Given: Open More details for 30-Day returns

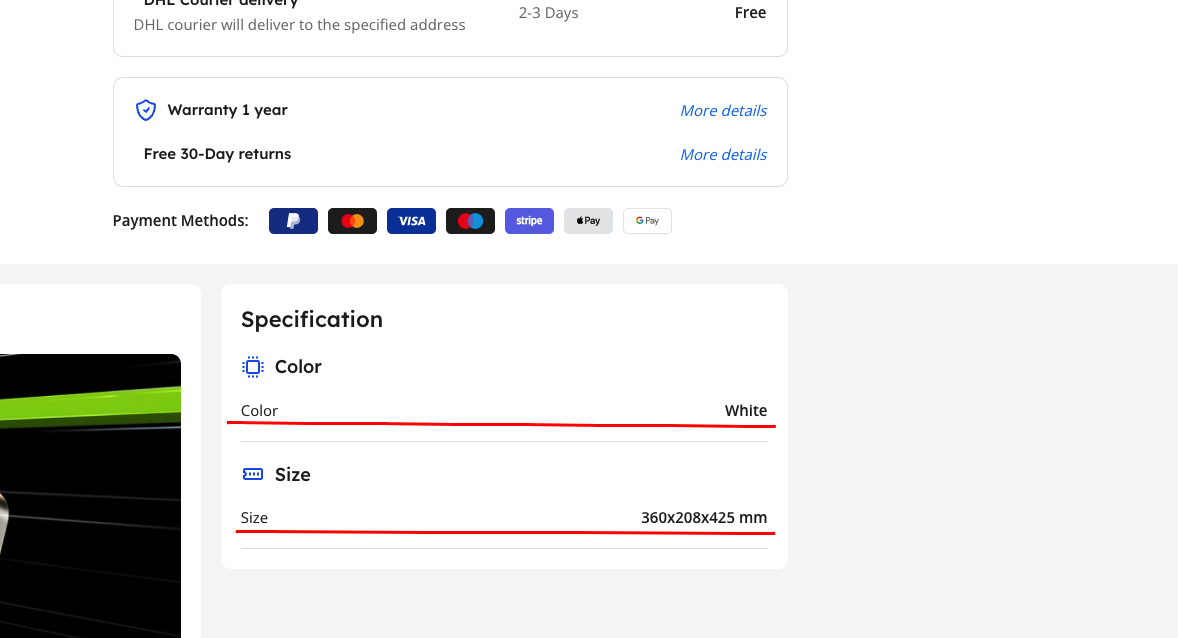Looking at the screenshot, I should pos(723,154).
